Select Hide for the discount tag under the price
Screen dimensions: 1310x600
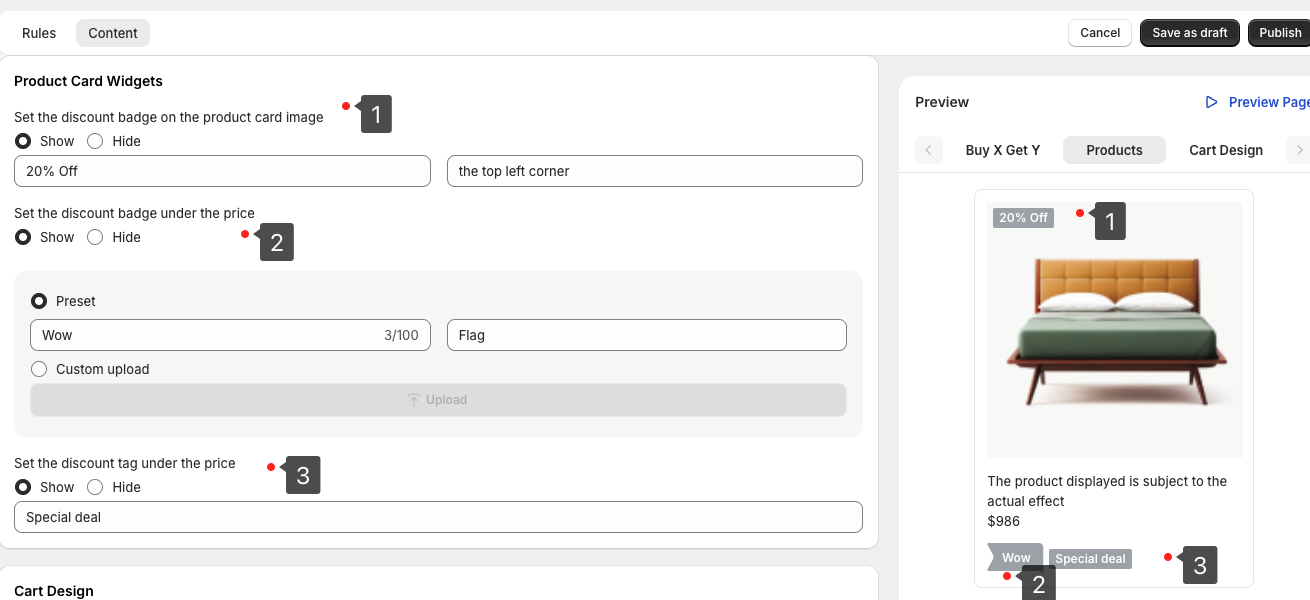pos(96,487)
